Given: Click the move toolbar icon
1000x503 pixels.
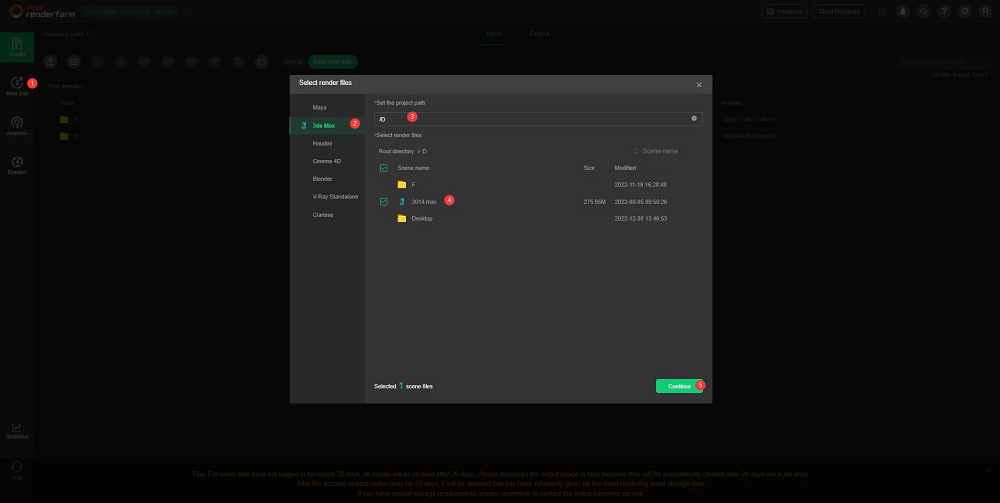Looking at the screenshot, I should [121, 62].
